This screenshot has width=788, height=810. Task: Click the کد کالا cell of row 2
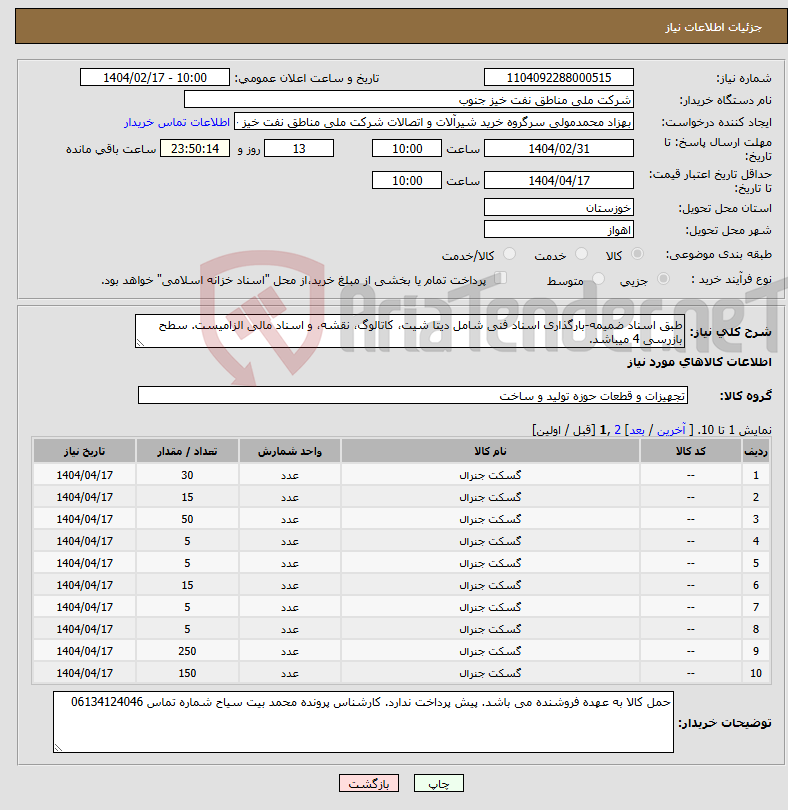tap(690, 497)
